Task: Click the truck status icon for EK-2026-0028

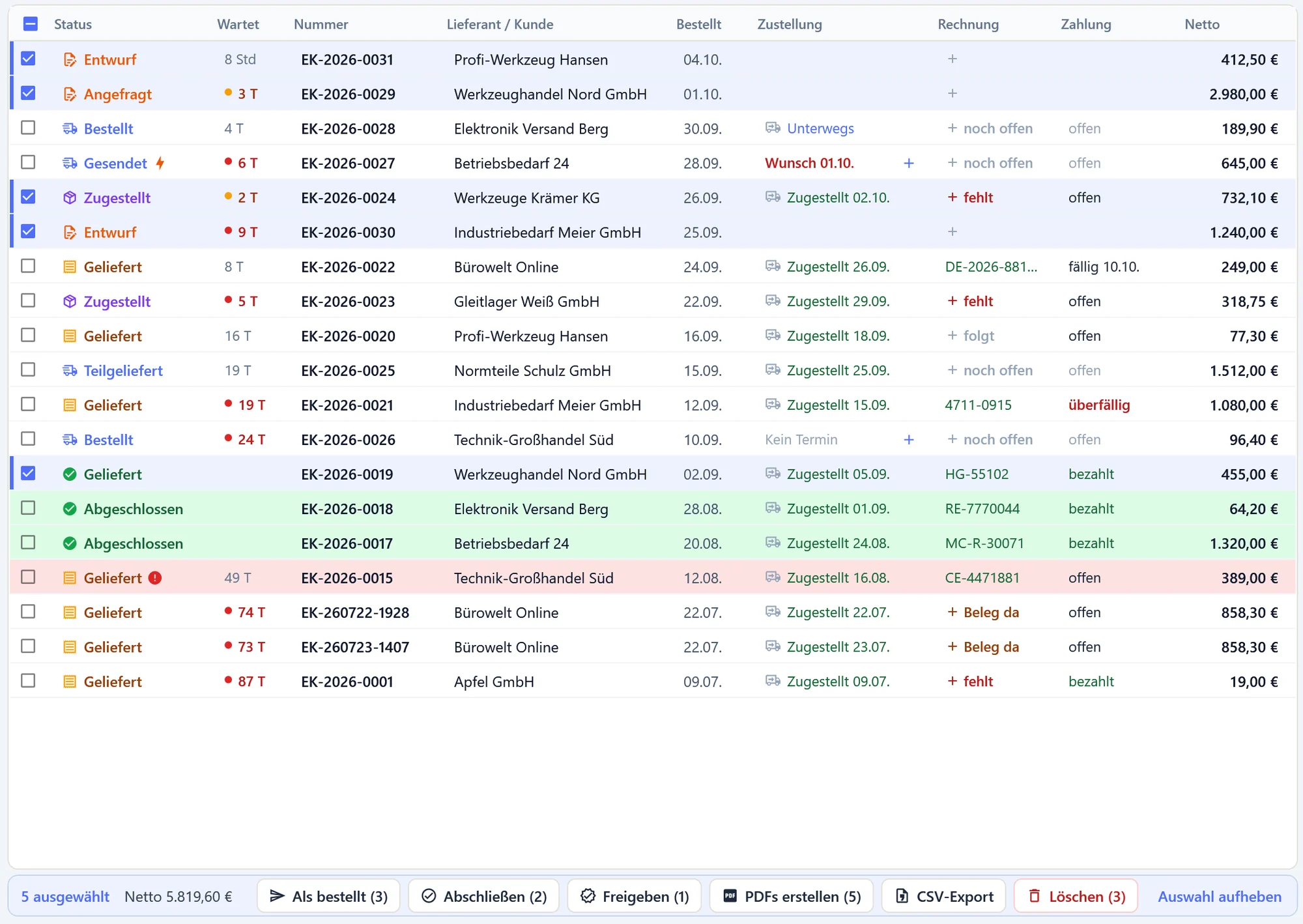Action: click(70, 129)
